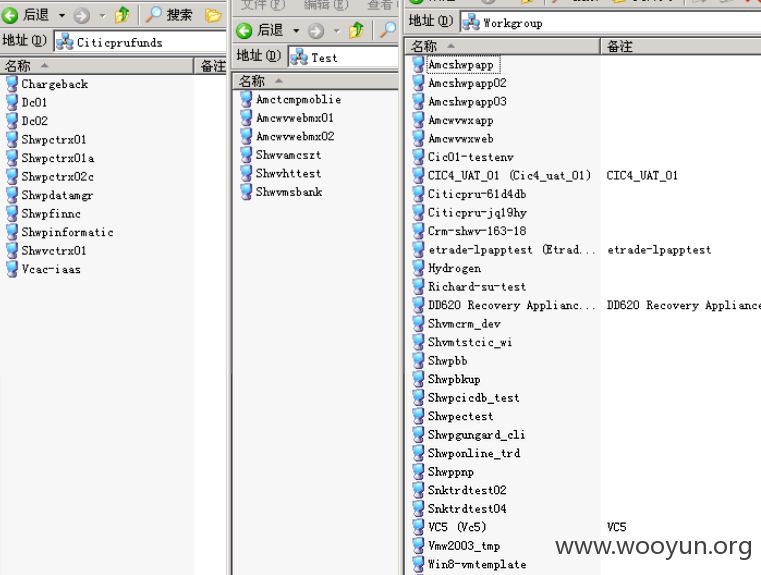
Task: Select Shwvmsbank computer icon
Action: click(x=247, y=192)
